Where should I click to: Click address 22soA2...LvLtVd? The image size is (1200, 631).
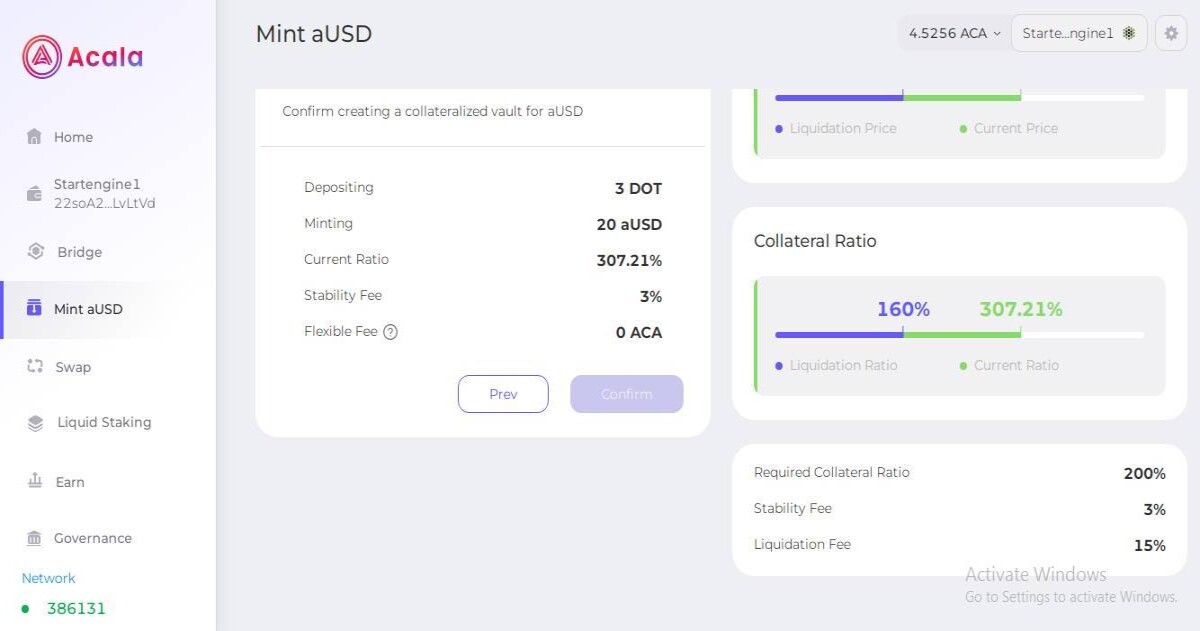[104, 203]
